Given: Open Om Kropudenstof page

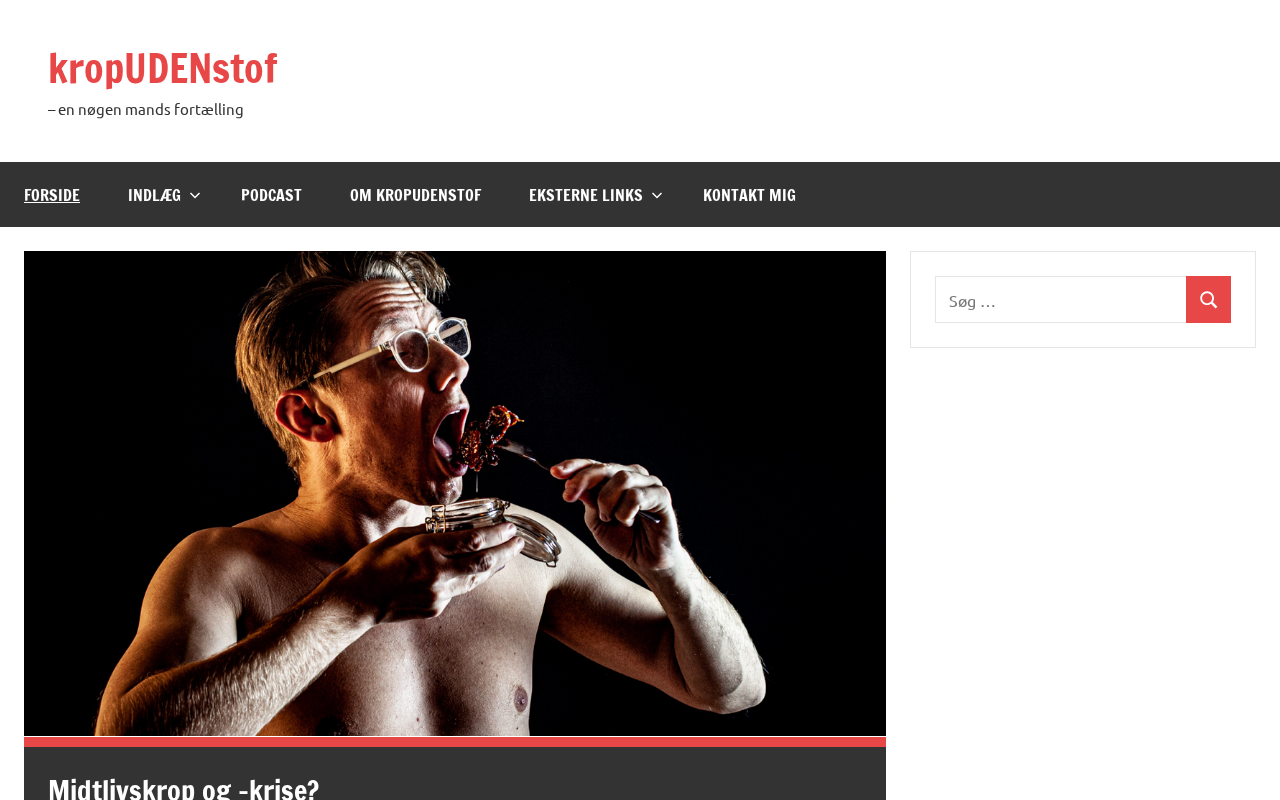Looking at the screenshot, I should pyautogui.click(x=415, y=195).
